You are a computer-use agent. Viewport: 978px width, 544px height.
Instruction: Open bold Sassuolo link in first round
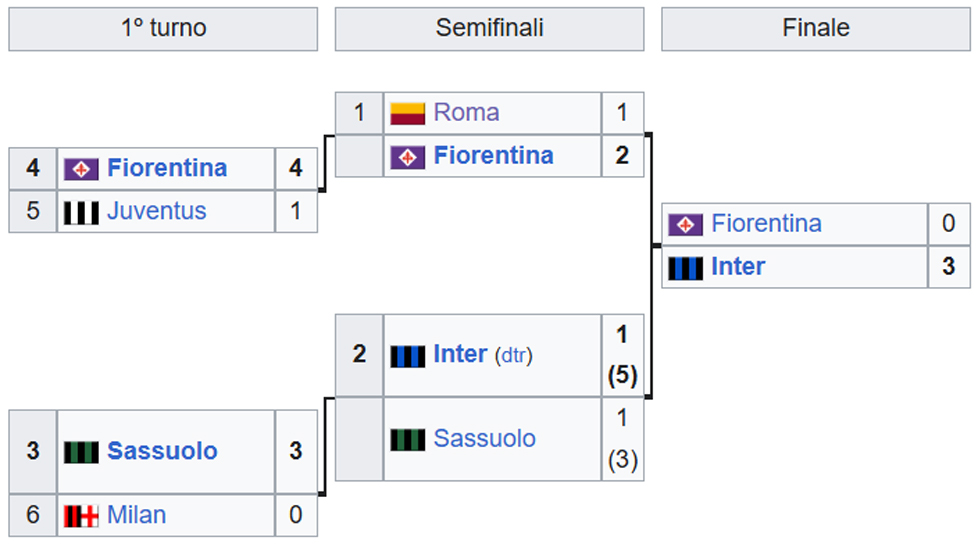tap(162, 451)
